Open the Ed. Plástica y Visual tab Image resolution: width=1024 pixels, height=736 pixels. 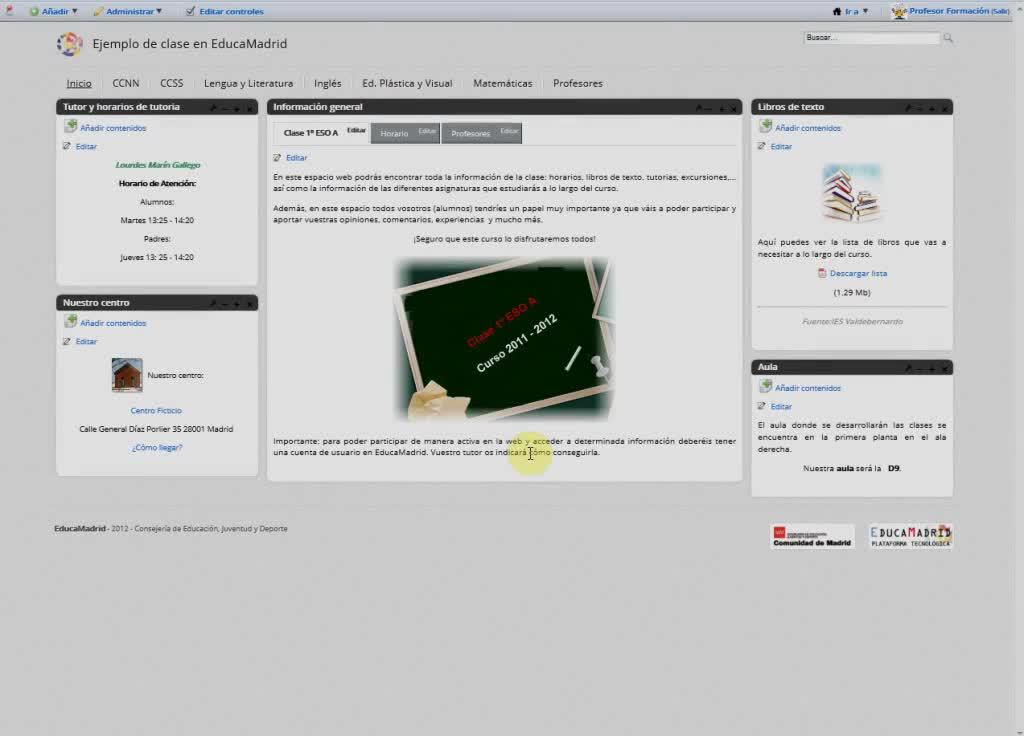pos(407,83)
